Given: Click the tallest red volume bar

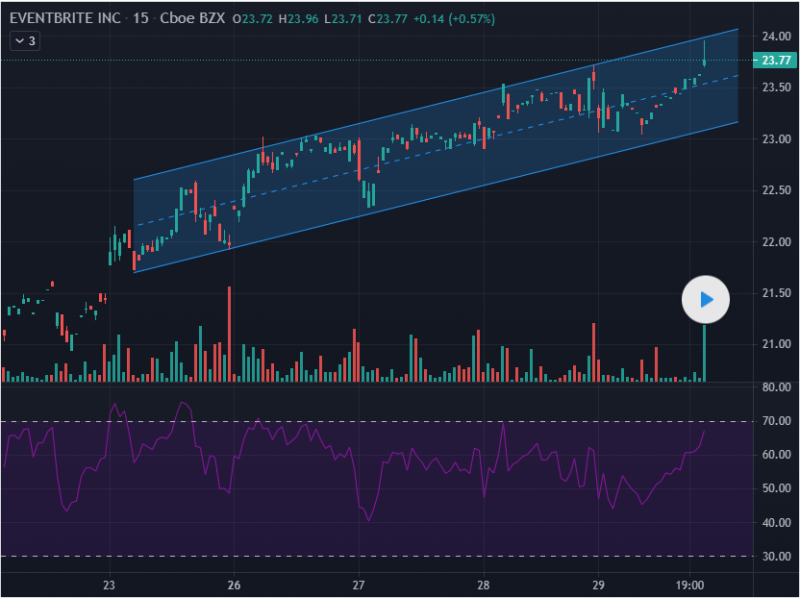Looking at the screenshot, I should pyautogui.click(x=230, y=335).
